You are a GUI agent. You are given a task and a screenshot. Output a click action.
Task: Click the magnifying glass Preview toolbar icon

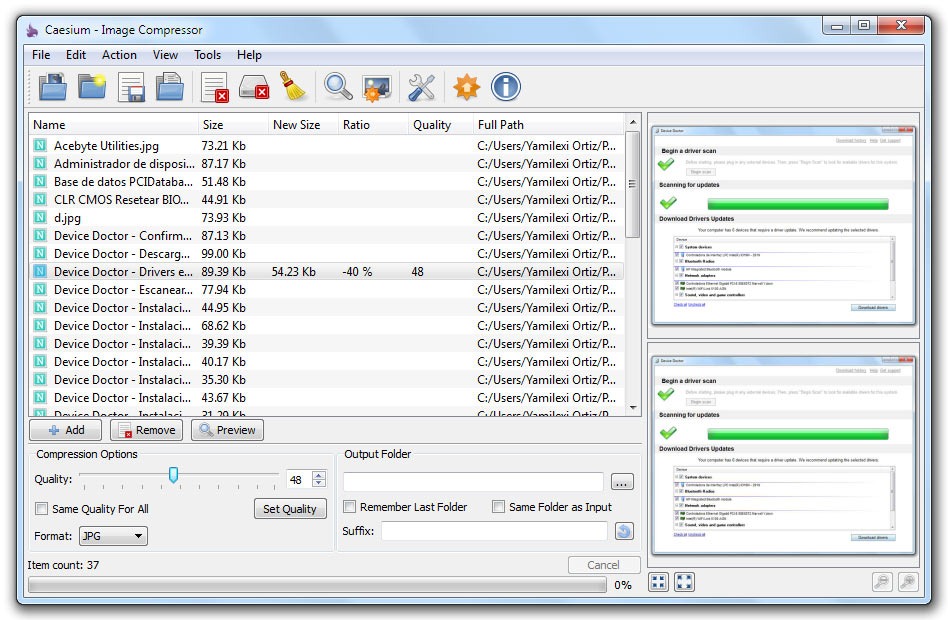point(338,86)
